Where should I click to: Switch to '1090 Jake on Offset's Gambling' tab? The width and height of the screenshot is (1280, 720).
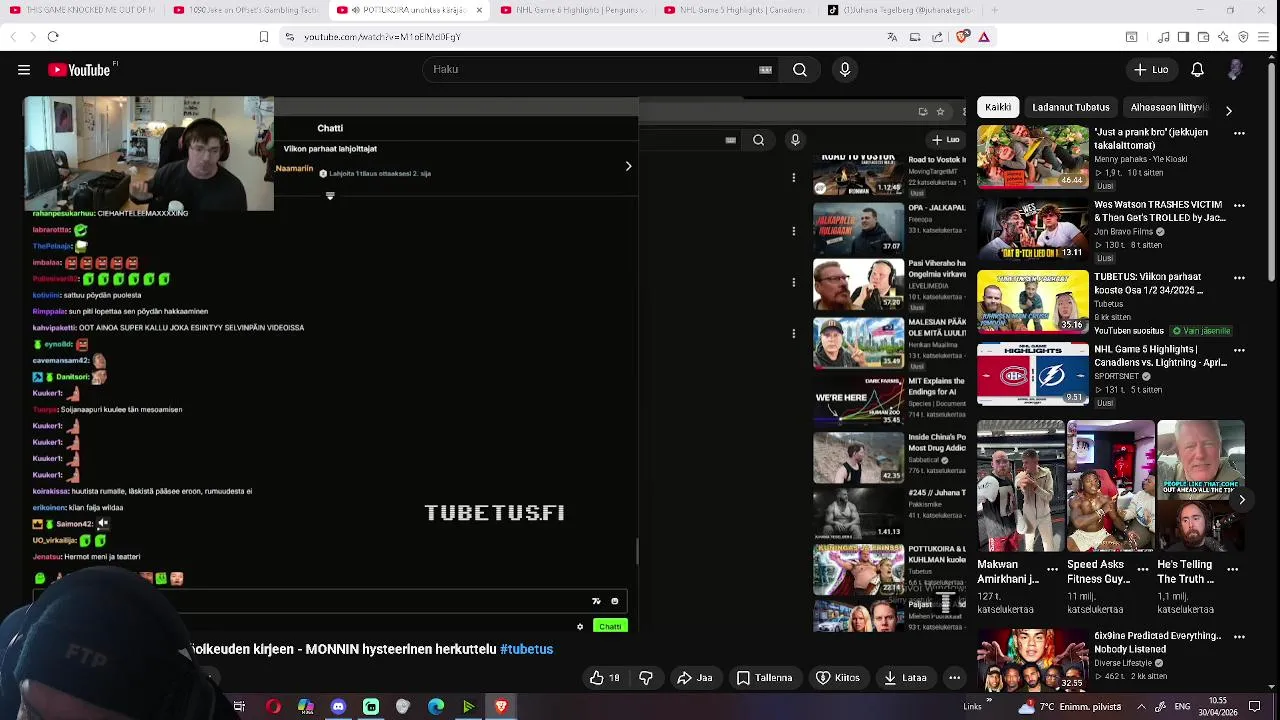point(246,10)
